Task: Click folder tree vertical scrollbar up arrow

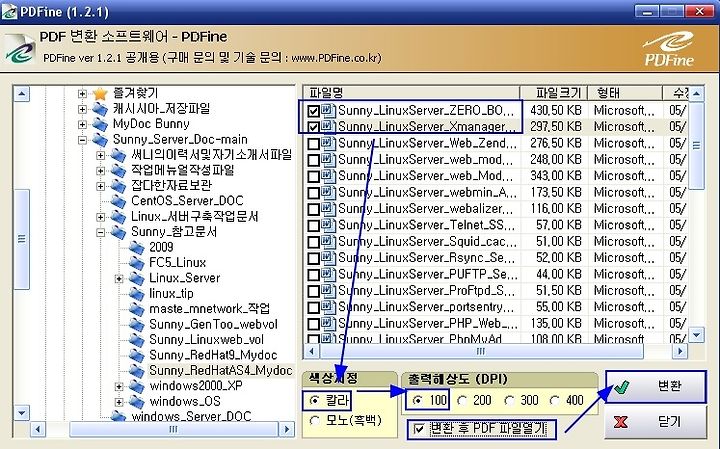Action: (x=22, y=94)
